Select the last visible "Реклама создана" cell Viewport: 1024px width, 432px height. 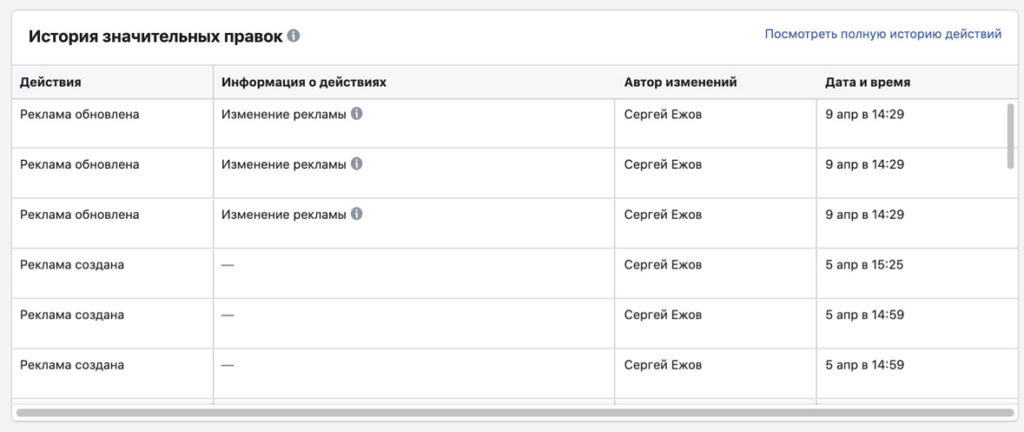[72, 365]
